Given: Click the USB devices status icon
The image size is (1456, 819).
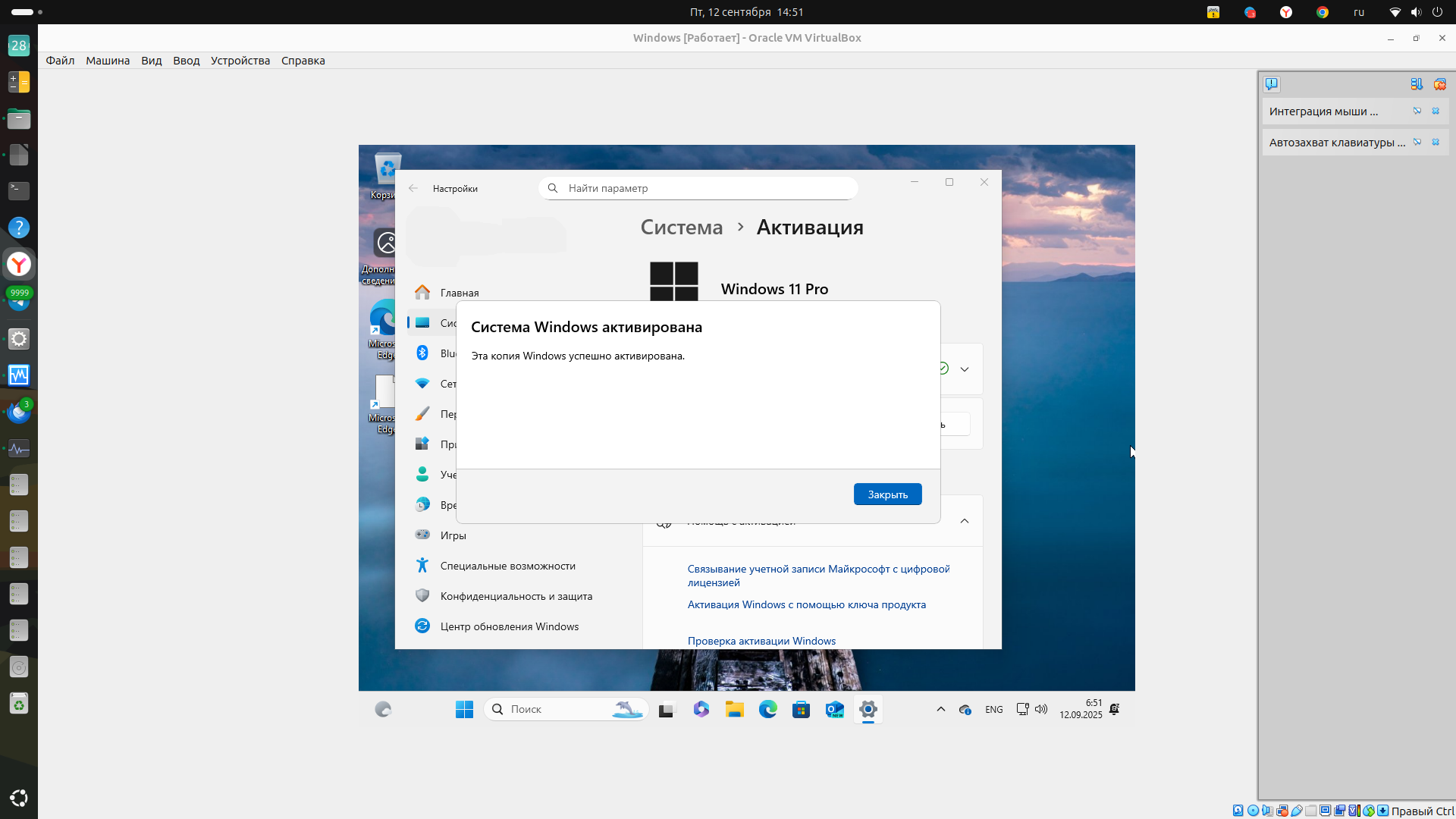Looking at the screenshot, I should (x=1297, y=811).
